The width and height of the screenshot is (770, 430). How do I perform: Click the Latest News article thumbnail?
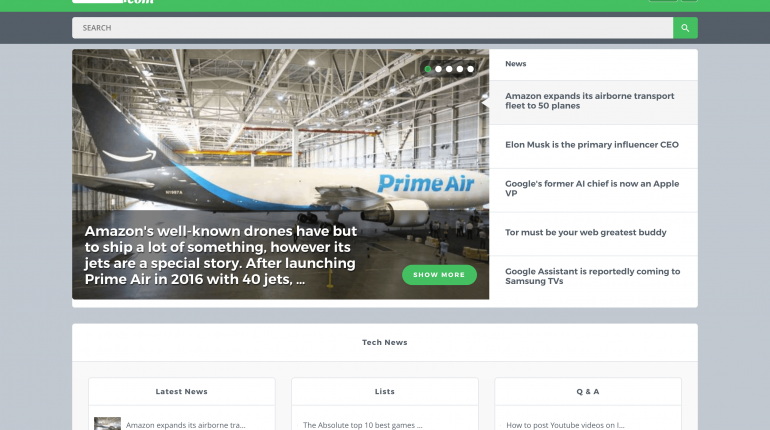pos(108,424)
